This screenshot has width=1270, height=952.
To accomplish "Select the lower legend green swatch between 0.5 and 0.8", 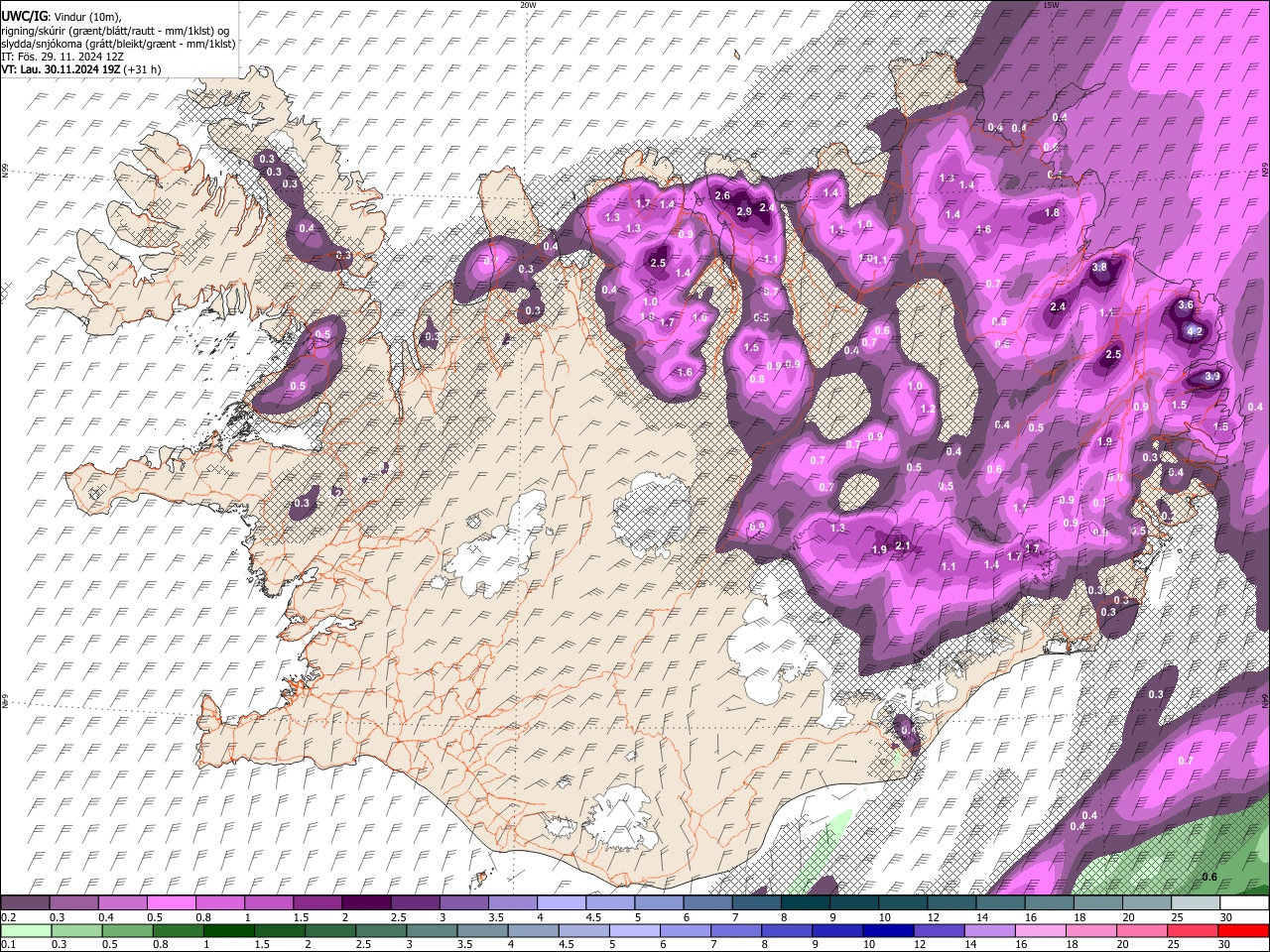I will (x=127, y=931).
